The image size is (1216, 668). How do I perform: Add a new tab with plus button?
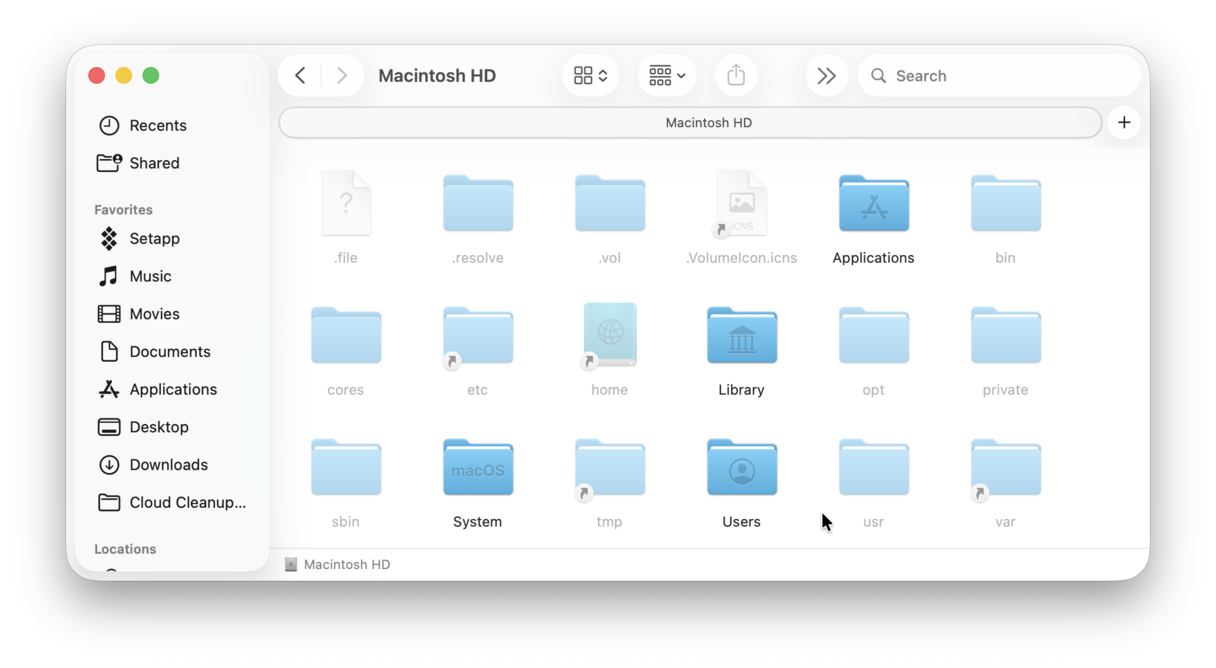pos(1124,123)
